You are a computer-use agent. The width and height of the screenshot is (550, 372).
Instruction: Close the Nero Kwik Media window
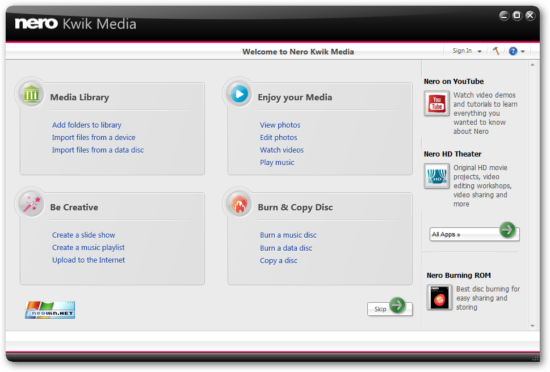click(530, 15)
